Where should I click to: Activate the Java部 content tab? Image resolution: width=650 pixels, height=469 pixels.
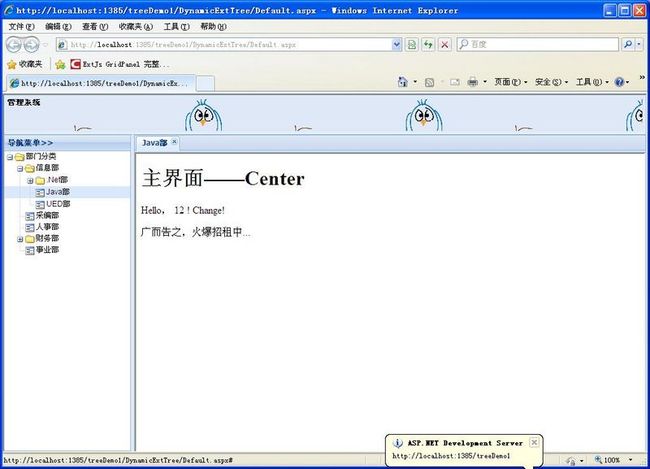(x=155, y=143)
